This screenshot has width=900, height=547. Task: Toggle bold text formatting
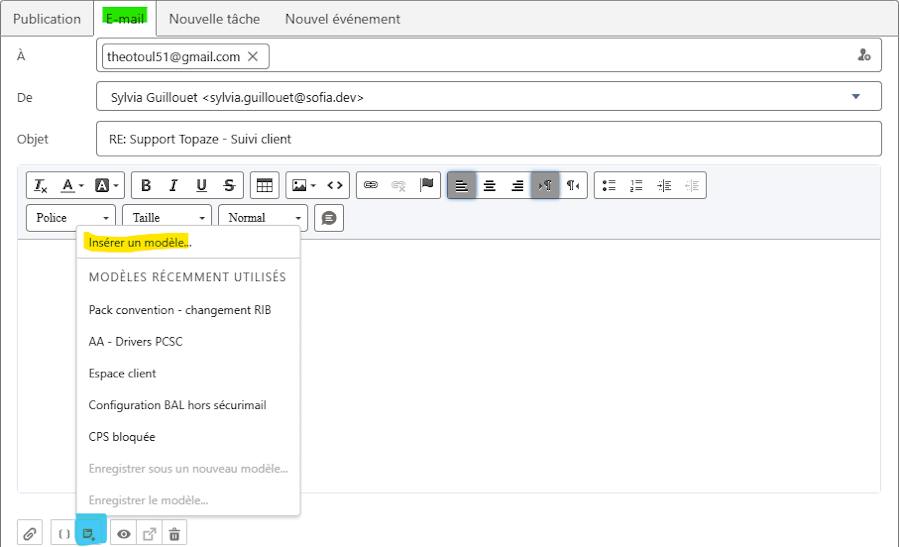146,185
